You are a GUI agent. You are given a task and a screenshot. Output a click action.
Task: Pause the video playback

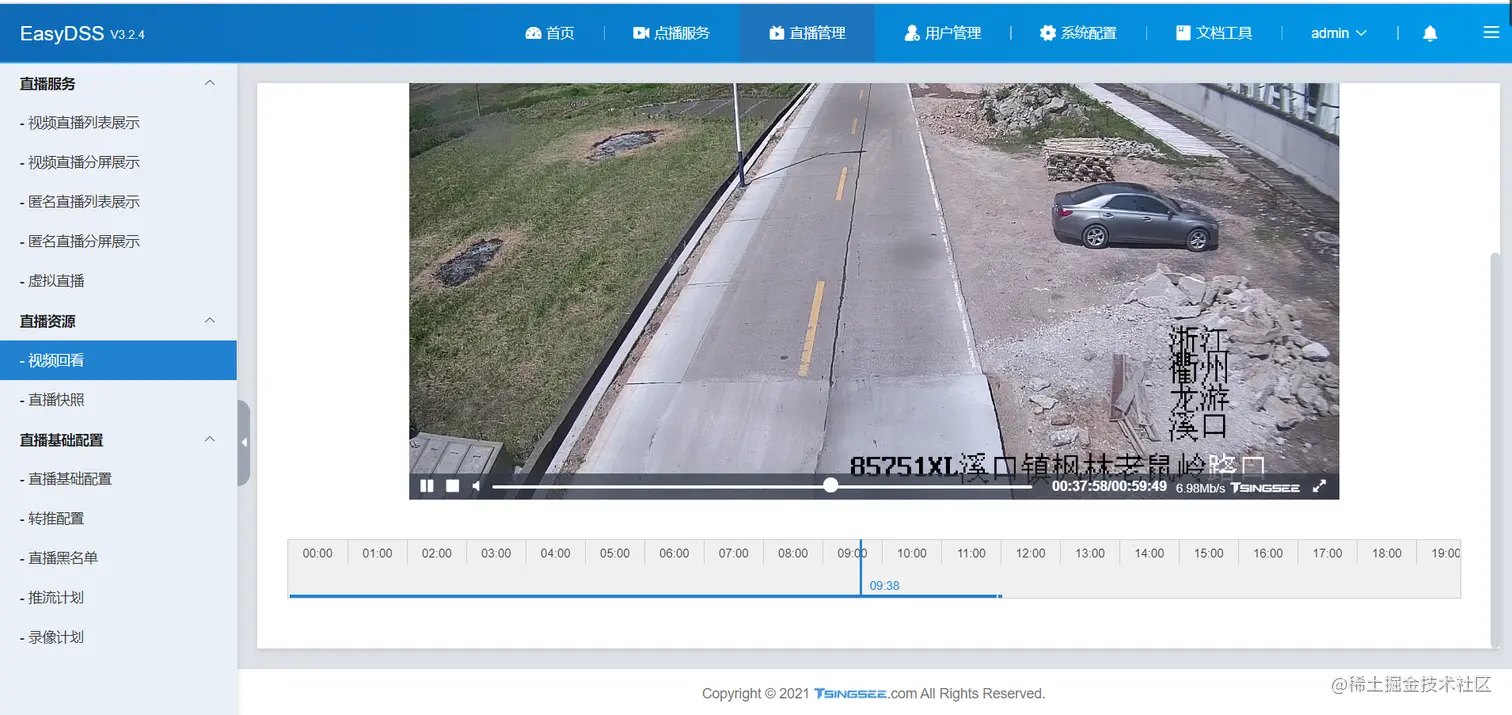click(x=427, y=486)
